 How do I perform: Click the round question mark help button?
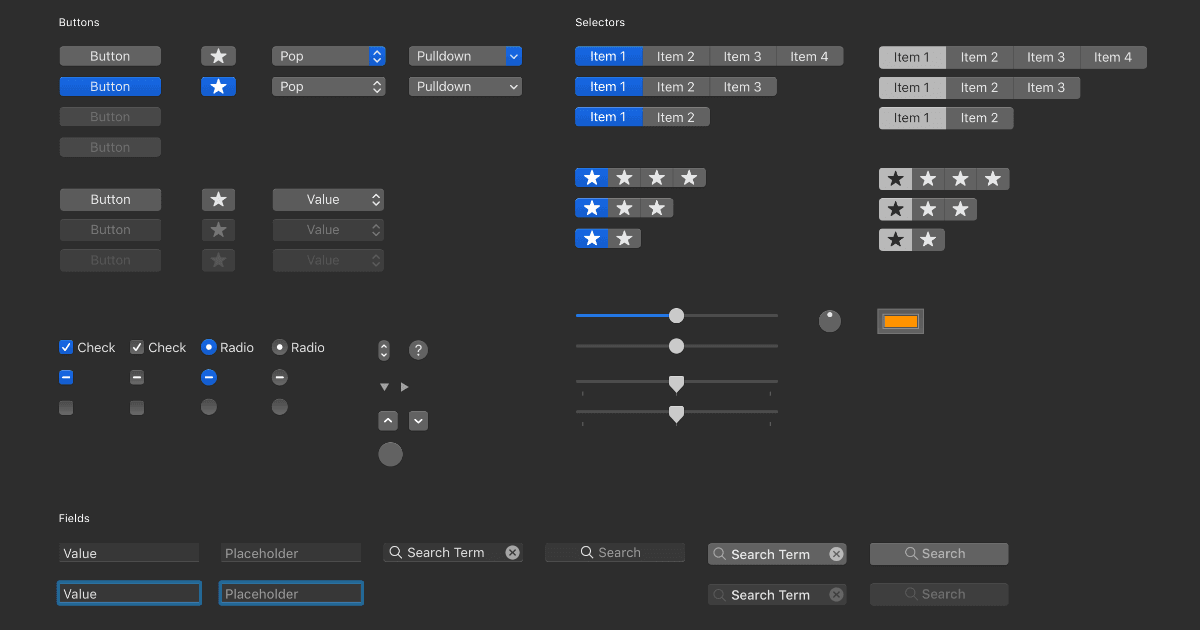coord(418,350)
